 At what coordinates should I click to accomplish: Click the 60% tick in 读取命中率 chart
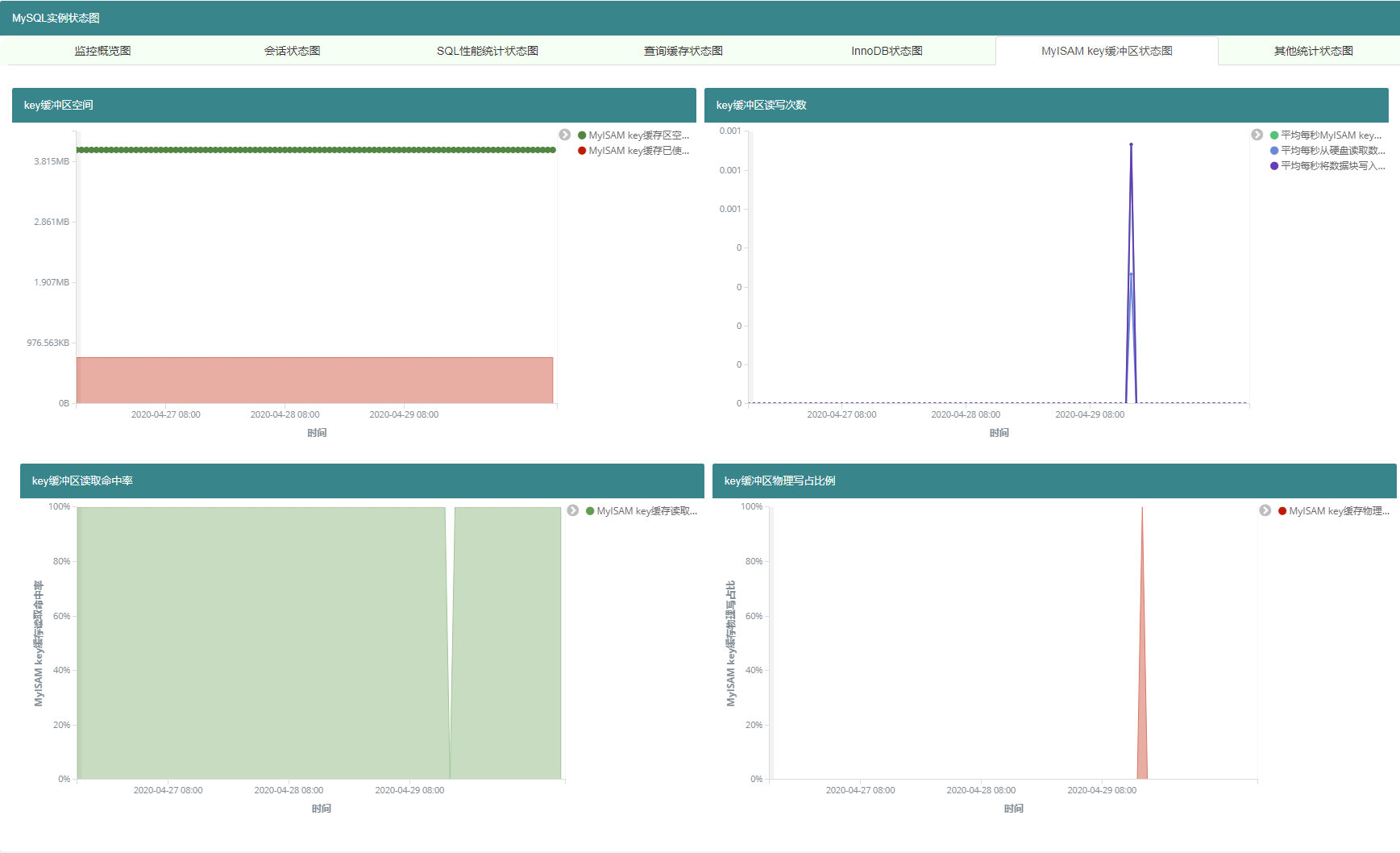coord(62,616)
